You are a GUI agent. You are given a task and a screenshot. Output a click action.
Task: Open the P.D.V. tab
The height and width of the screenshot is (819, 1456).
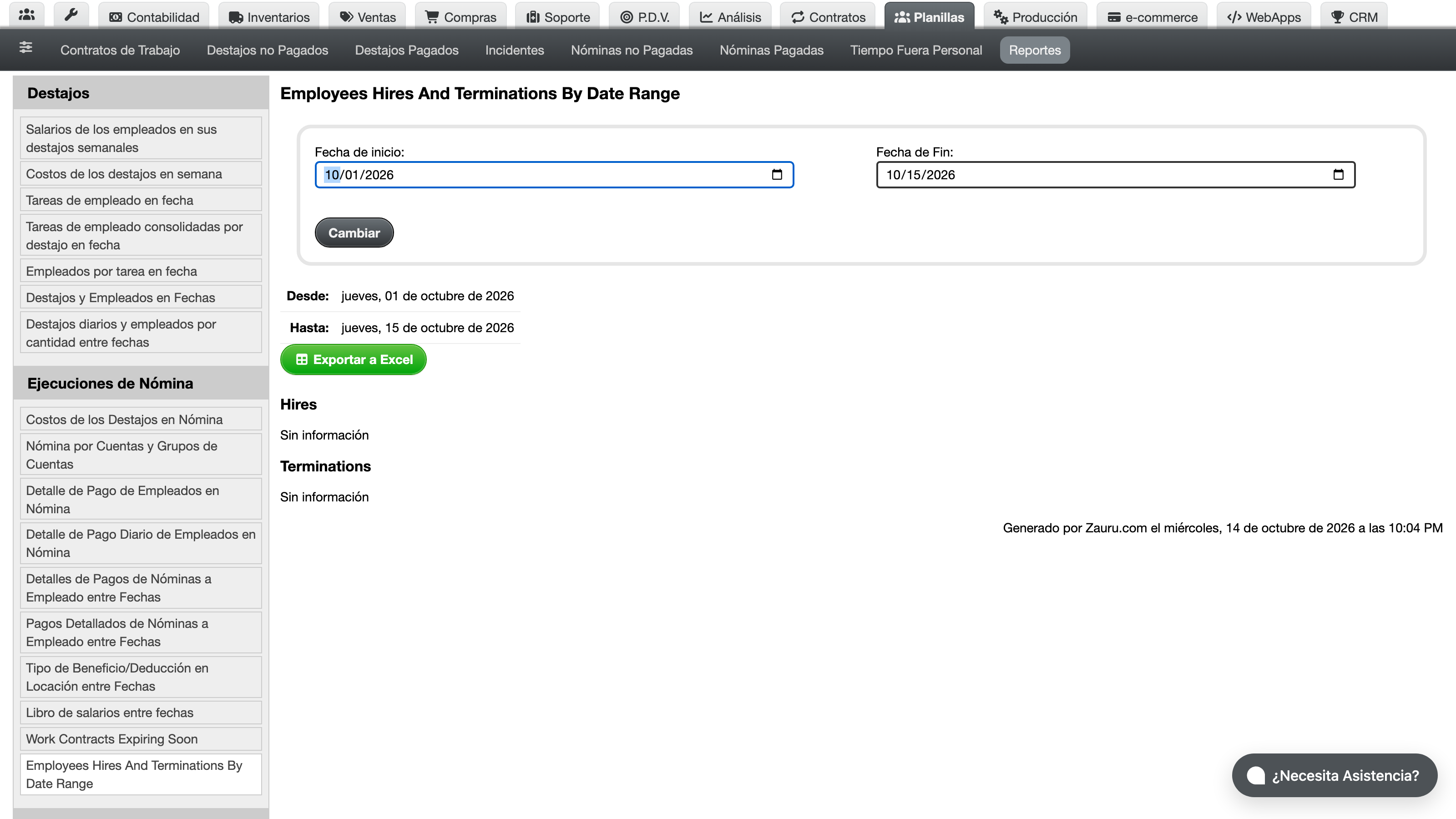644,16
